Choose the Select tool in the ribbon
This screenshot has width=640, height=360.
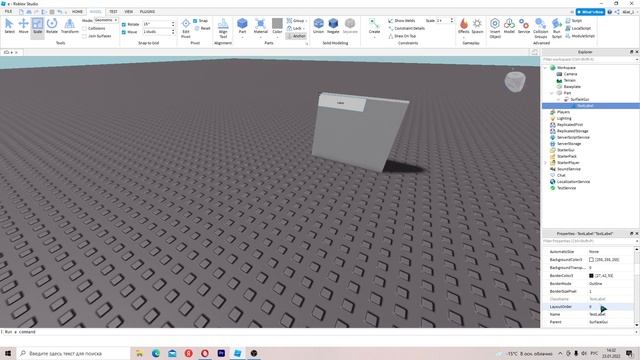point(9,26)
